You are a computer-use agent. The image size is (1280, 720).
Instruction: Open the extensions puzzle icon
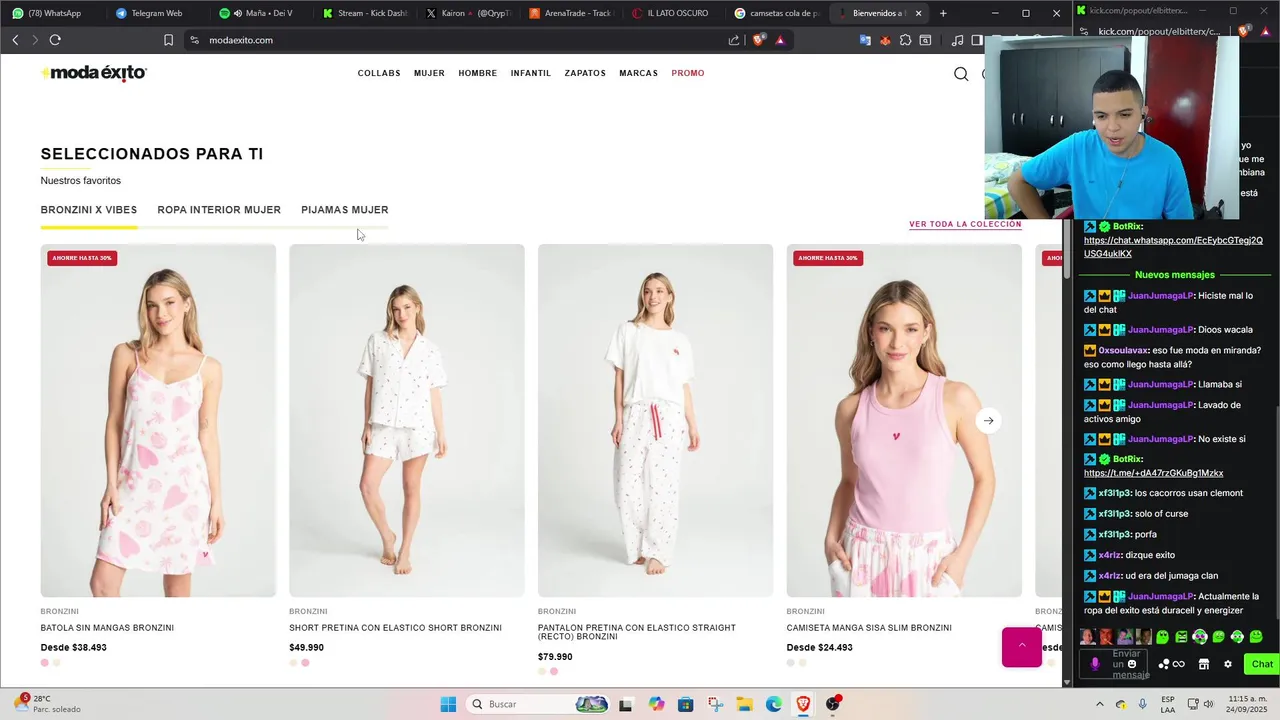[x=905, y=40]
